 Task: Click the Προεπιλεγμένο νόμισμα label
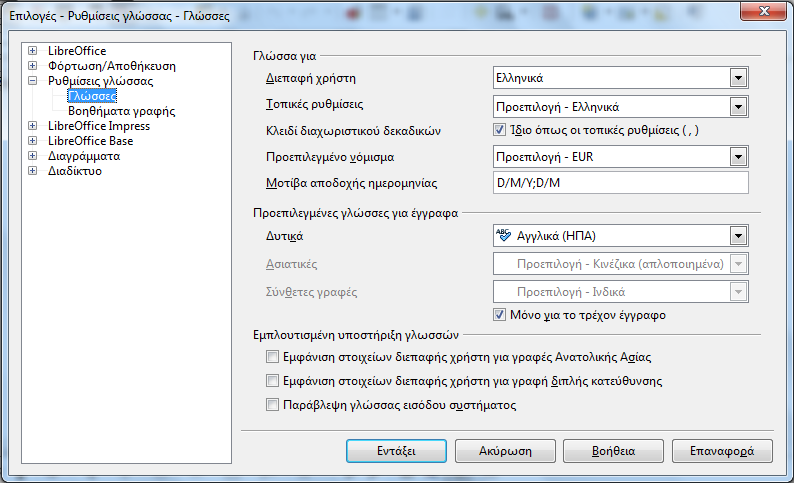coord(330,157)
